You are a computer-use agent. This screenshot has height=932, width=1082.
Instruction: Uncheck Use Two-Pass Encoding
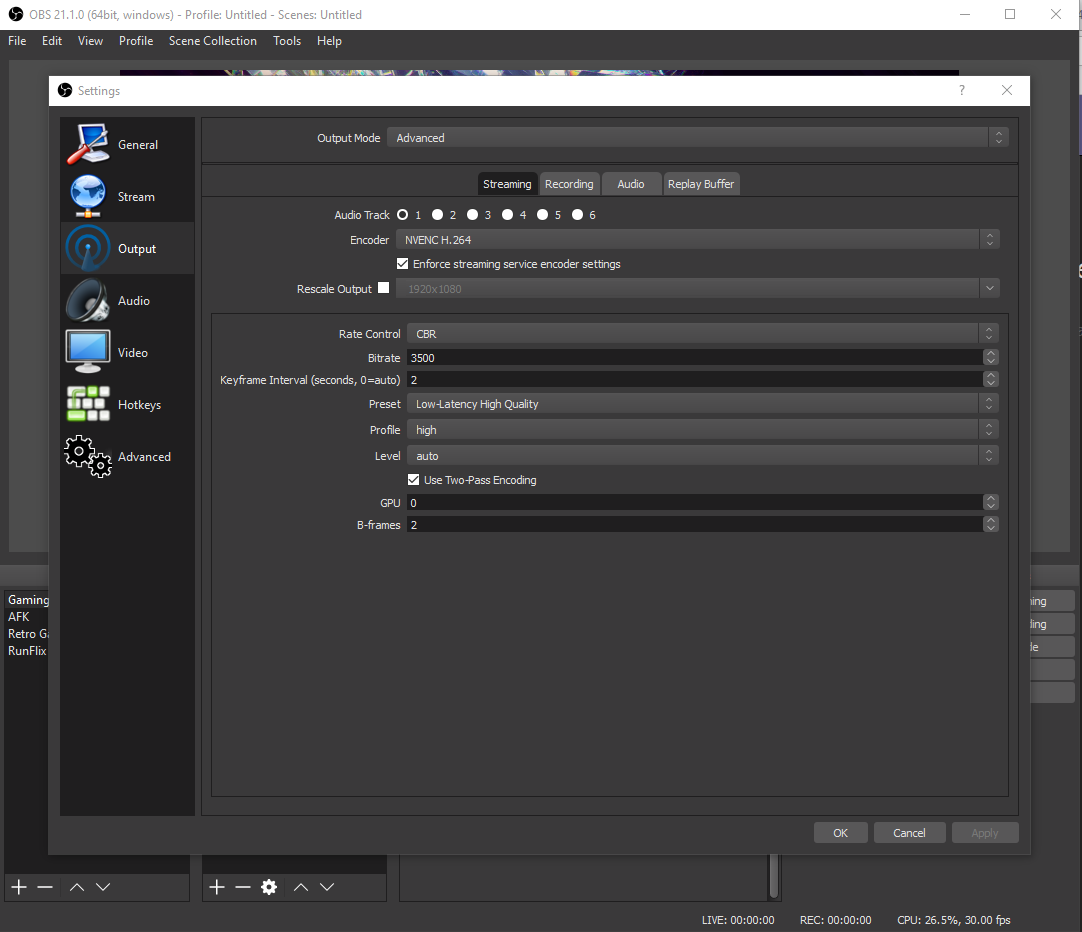pos(413,479)
